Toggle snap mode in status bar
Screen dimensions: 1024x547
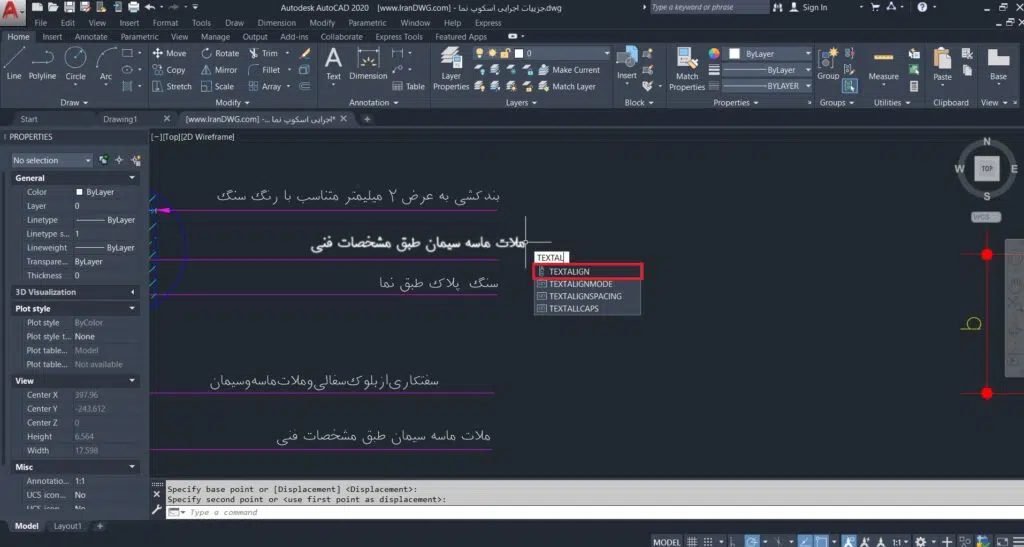[x=708, y=542]
